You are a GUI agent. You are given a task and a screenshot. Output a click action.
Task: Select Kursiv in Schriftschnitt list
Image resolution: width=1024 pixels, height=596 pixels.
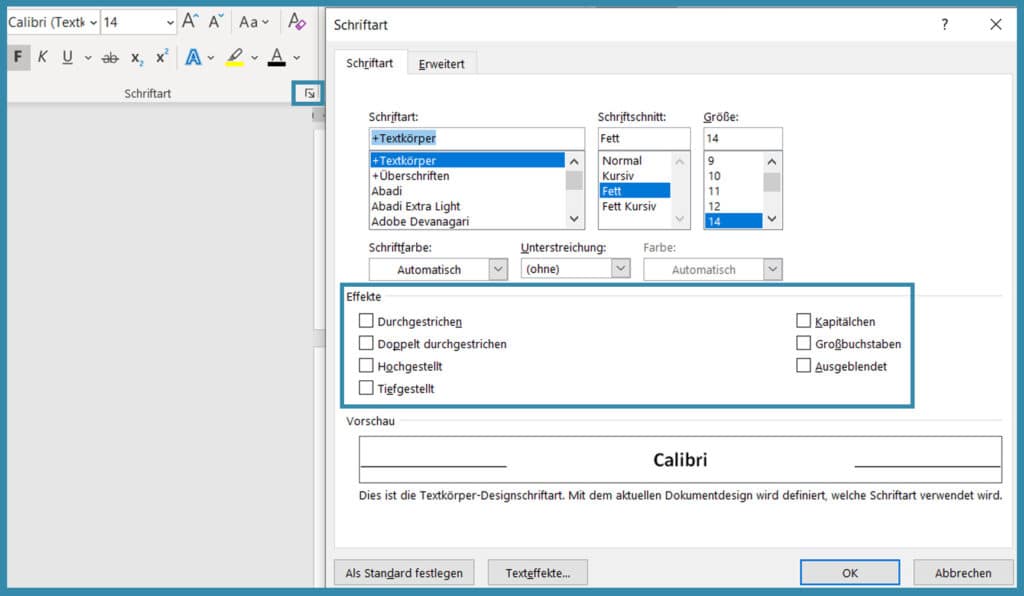click(x=618, y=175)
